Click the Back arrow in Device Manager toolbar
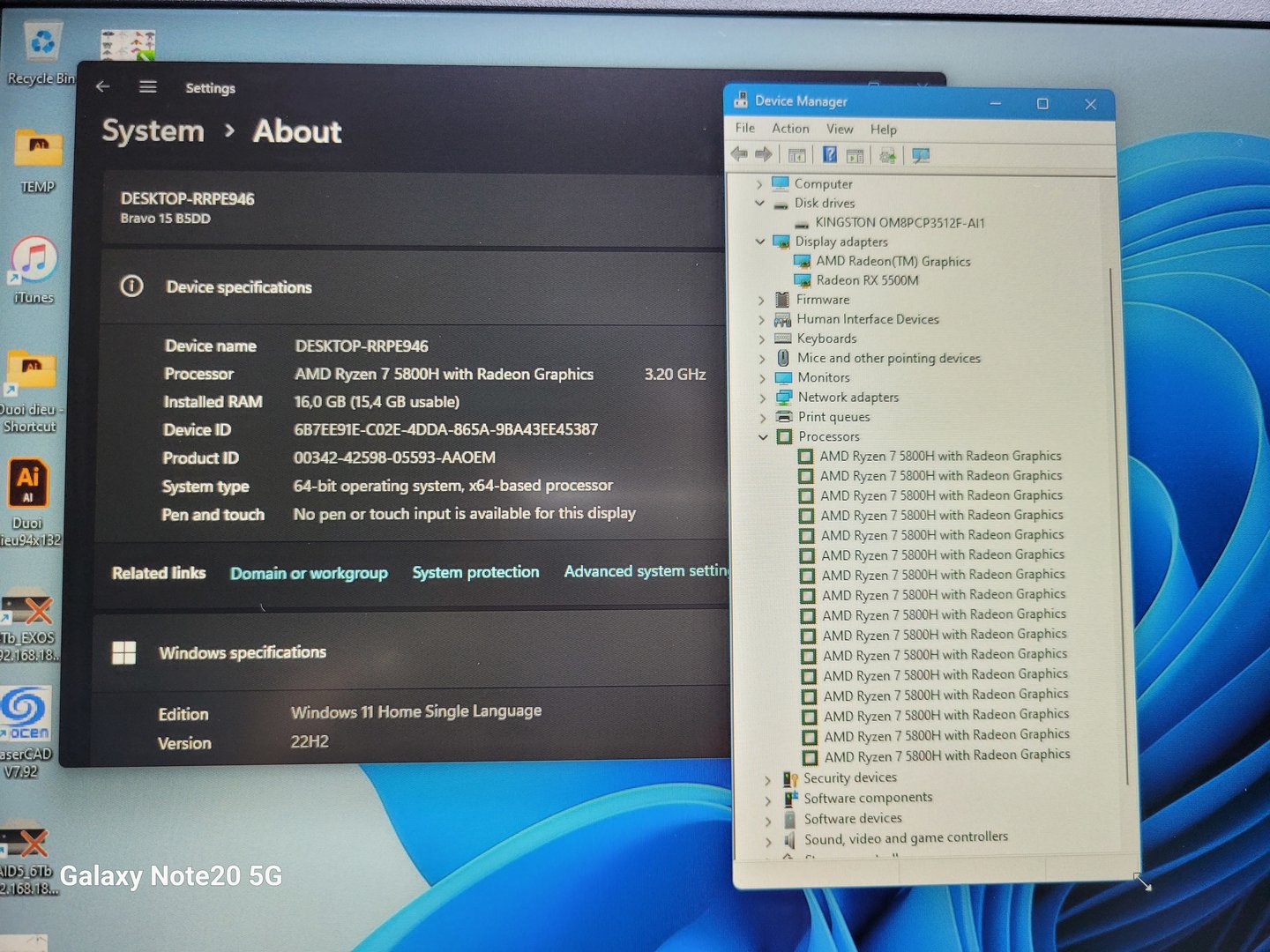The width and height of the screenshot is (1270, 952). (739, 155)
